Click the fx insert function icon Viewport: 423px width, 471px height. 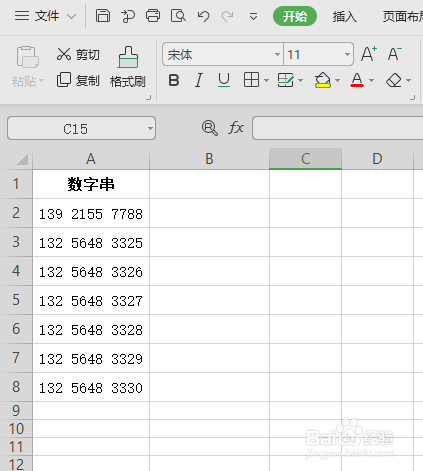[x=236, y=128]
